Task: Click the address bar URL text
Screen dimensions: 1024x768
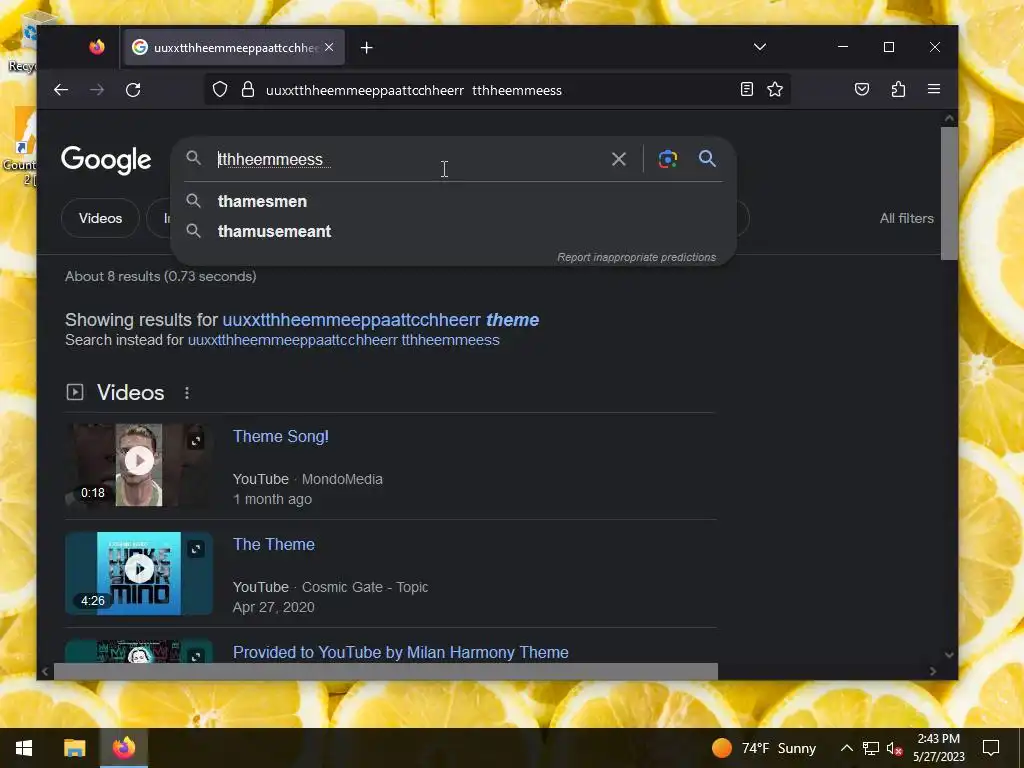Action: coord(413,90)
